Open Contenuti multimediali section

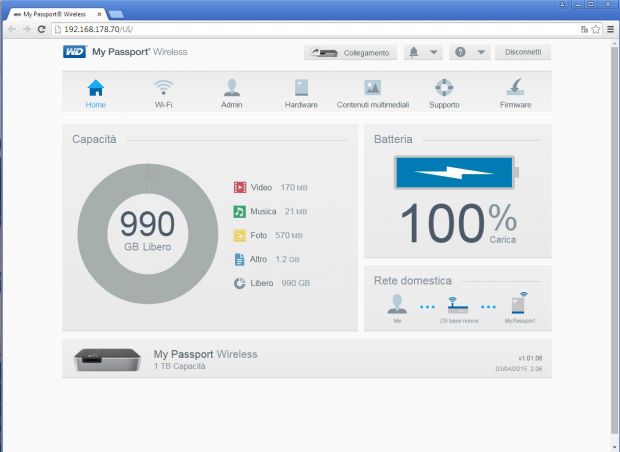tap(373, 93)
